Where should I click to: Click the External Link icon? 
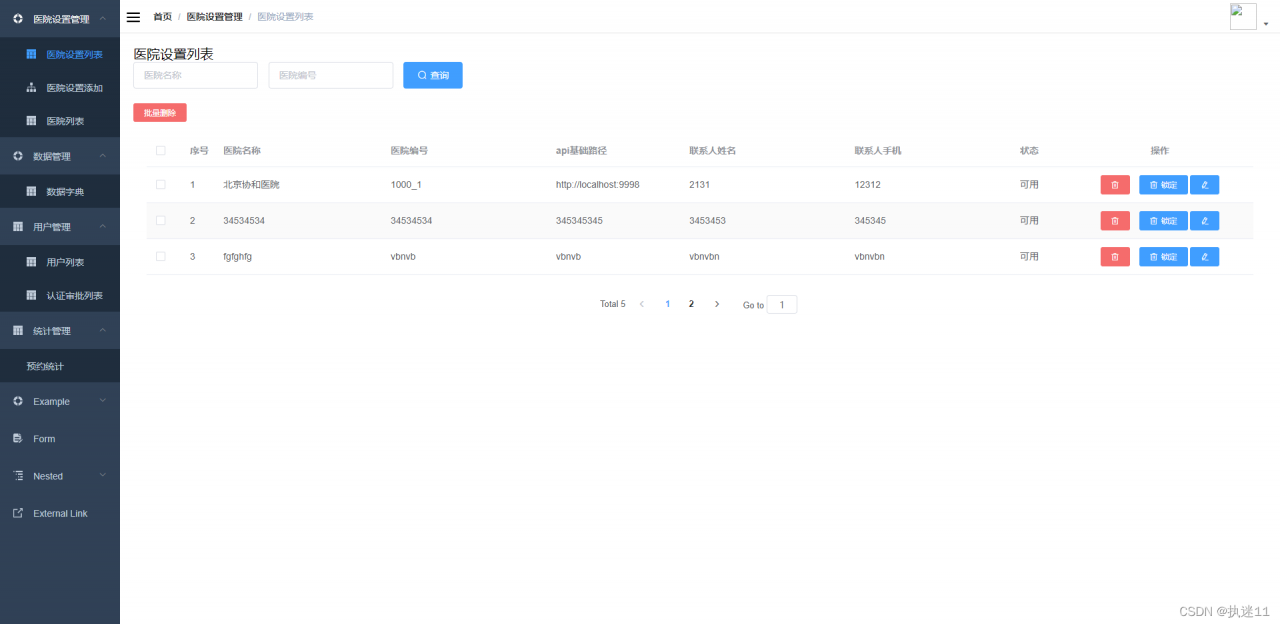tap(18, 513)
